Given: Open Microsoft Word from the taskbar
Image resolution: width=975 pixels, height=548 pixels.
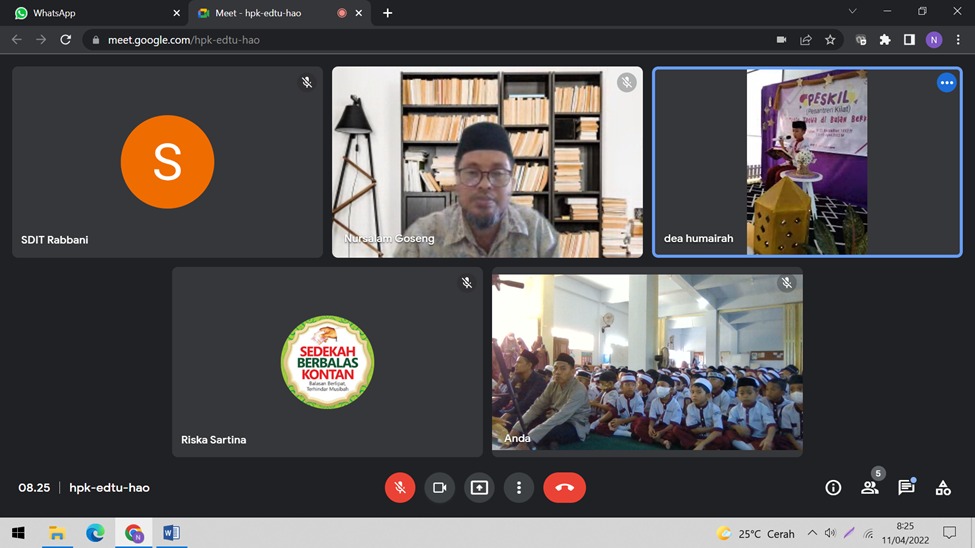Looking at the screenshot, I should tap(171, 533).
